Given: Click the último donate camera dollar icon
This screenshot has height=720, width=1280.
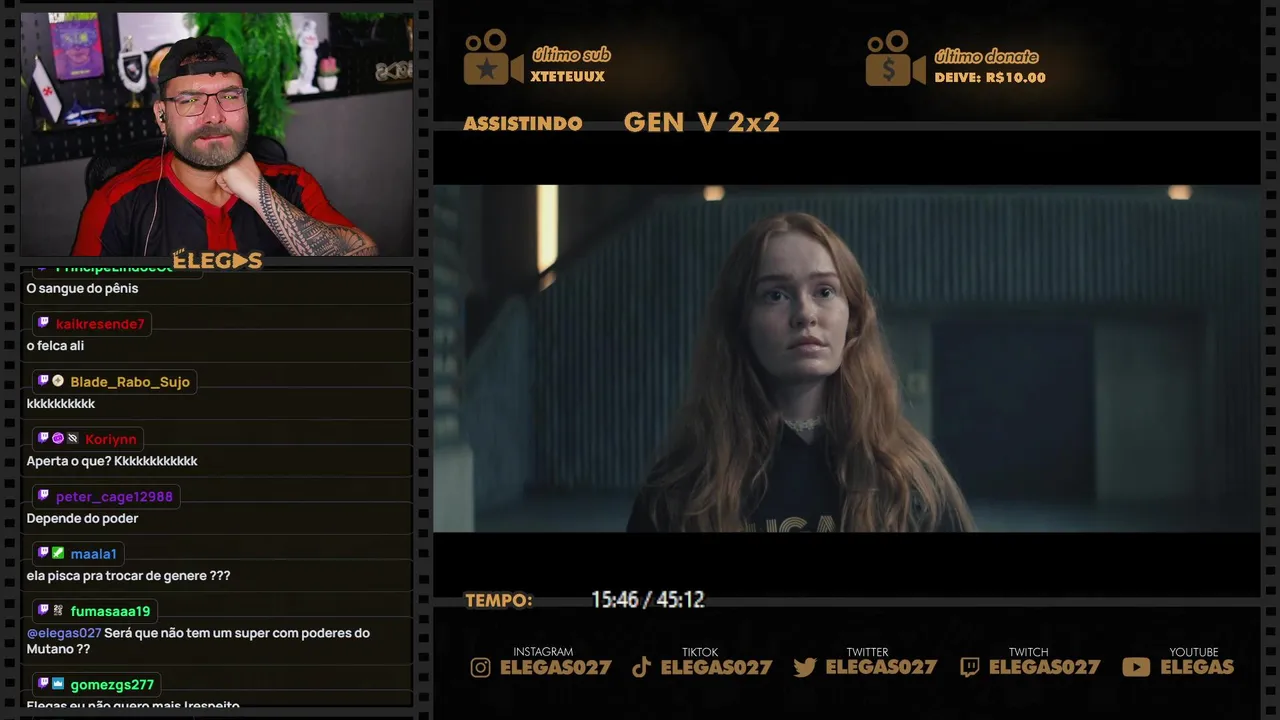Looking at the screenshot, I should (x=895, y=58).
